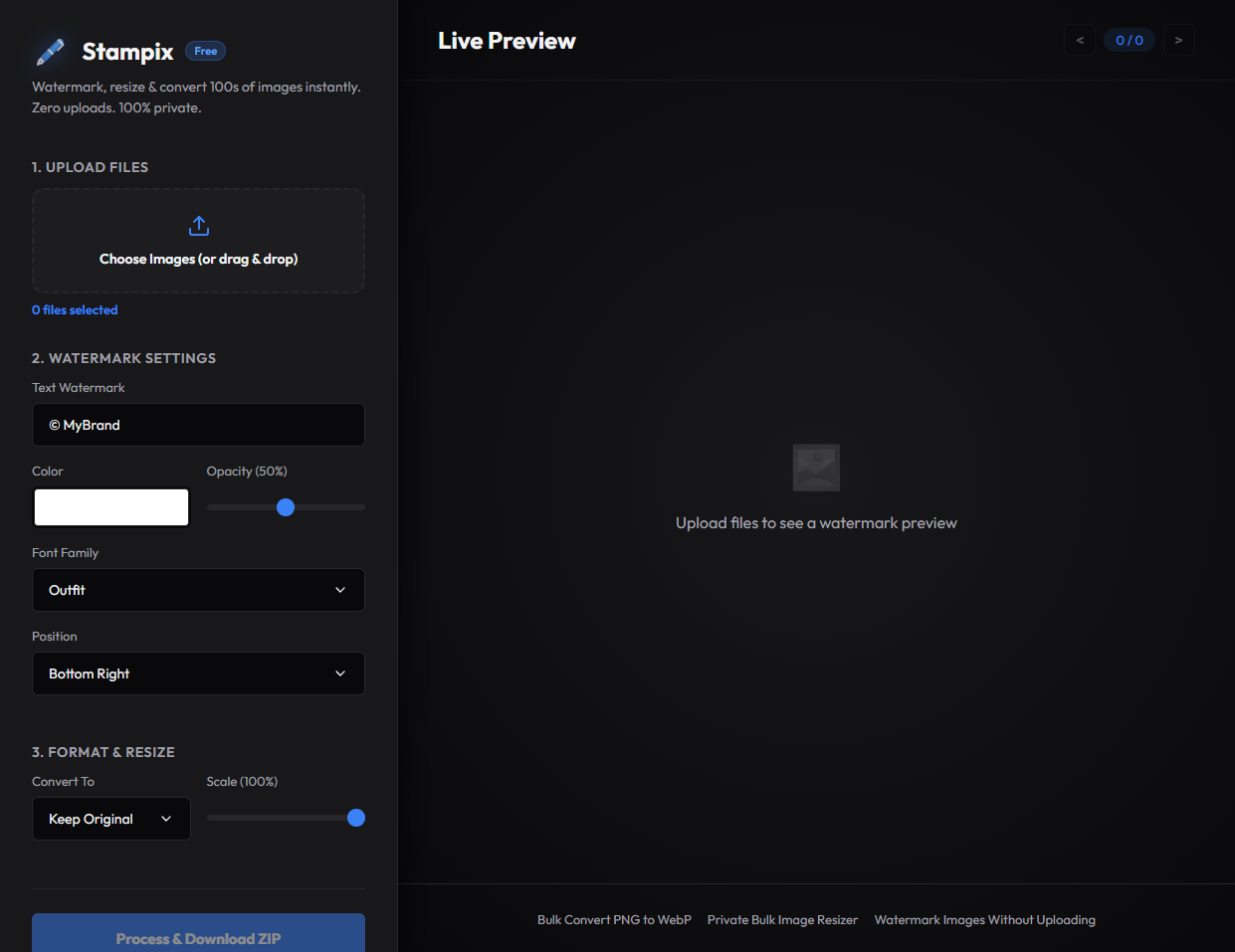Viewport: 1235px width, 952px height.
Task: Open the Private Bulk Image Resizer link
Action: point(782,919)
